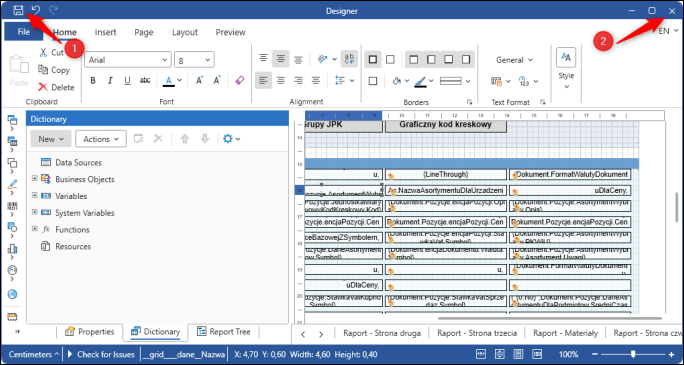The image size is (684, 365).
Task: Zoom out with the minus button
Action: coord(596,355)
